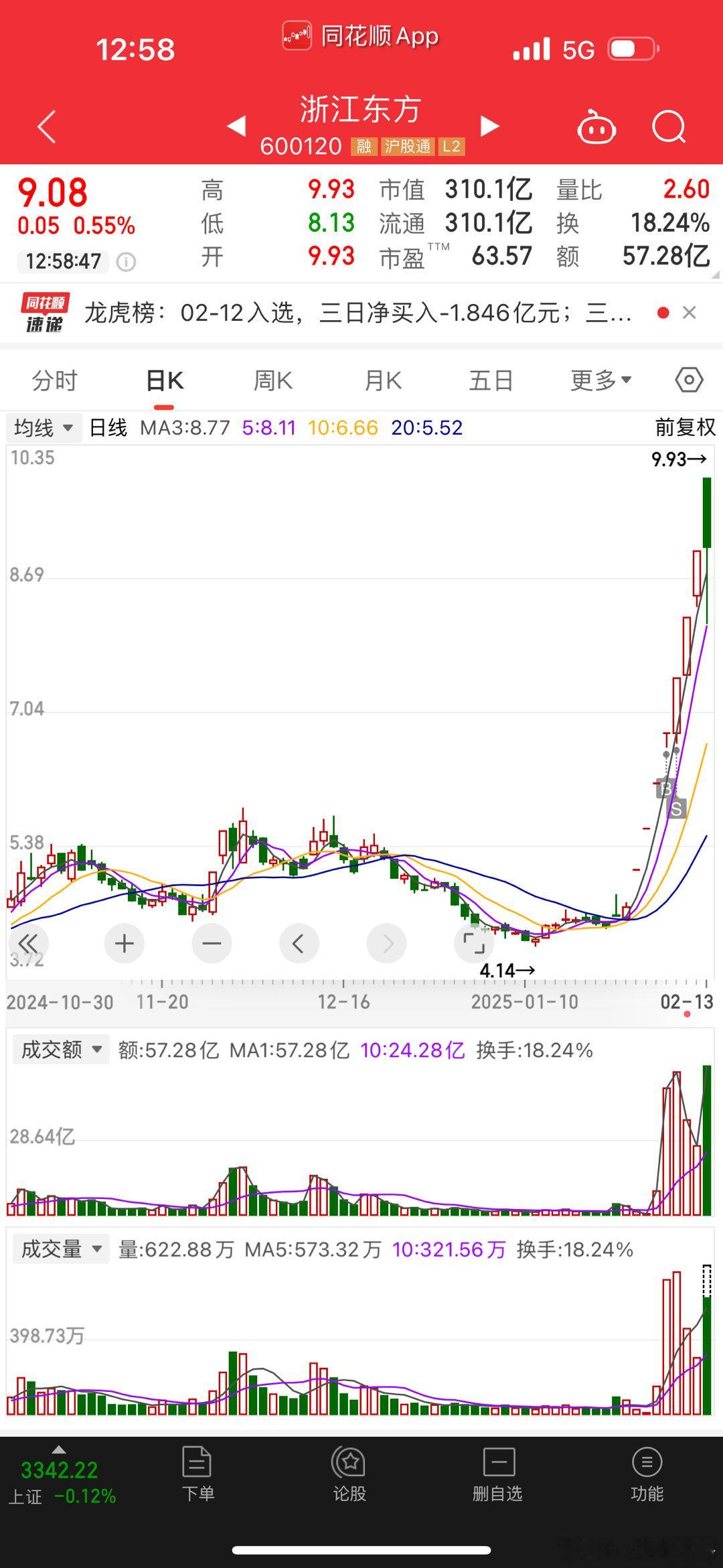Go back with the left arrow icon
This screenshot has height=1568, width=723.
click(47, 127)
